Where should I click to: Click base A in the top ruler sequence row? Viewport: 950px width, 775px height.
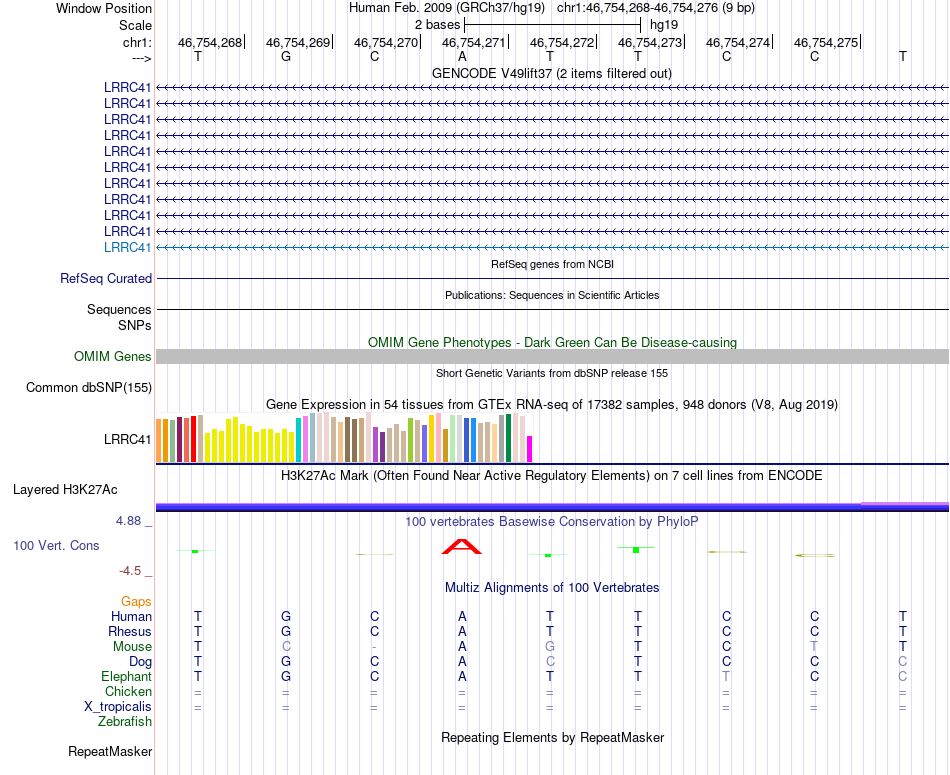[462, 56]
